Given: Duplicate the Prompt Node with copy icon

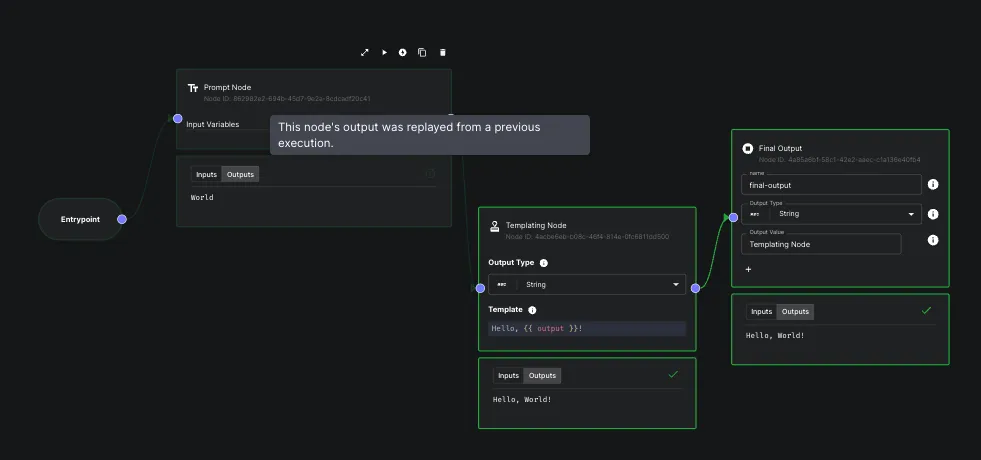Looking at the screenshot, I should (422, 53).
